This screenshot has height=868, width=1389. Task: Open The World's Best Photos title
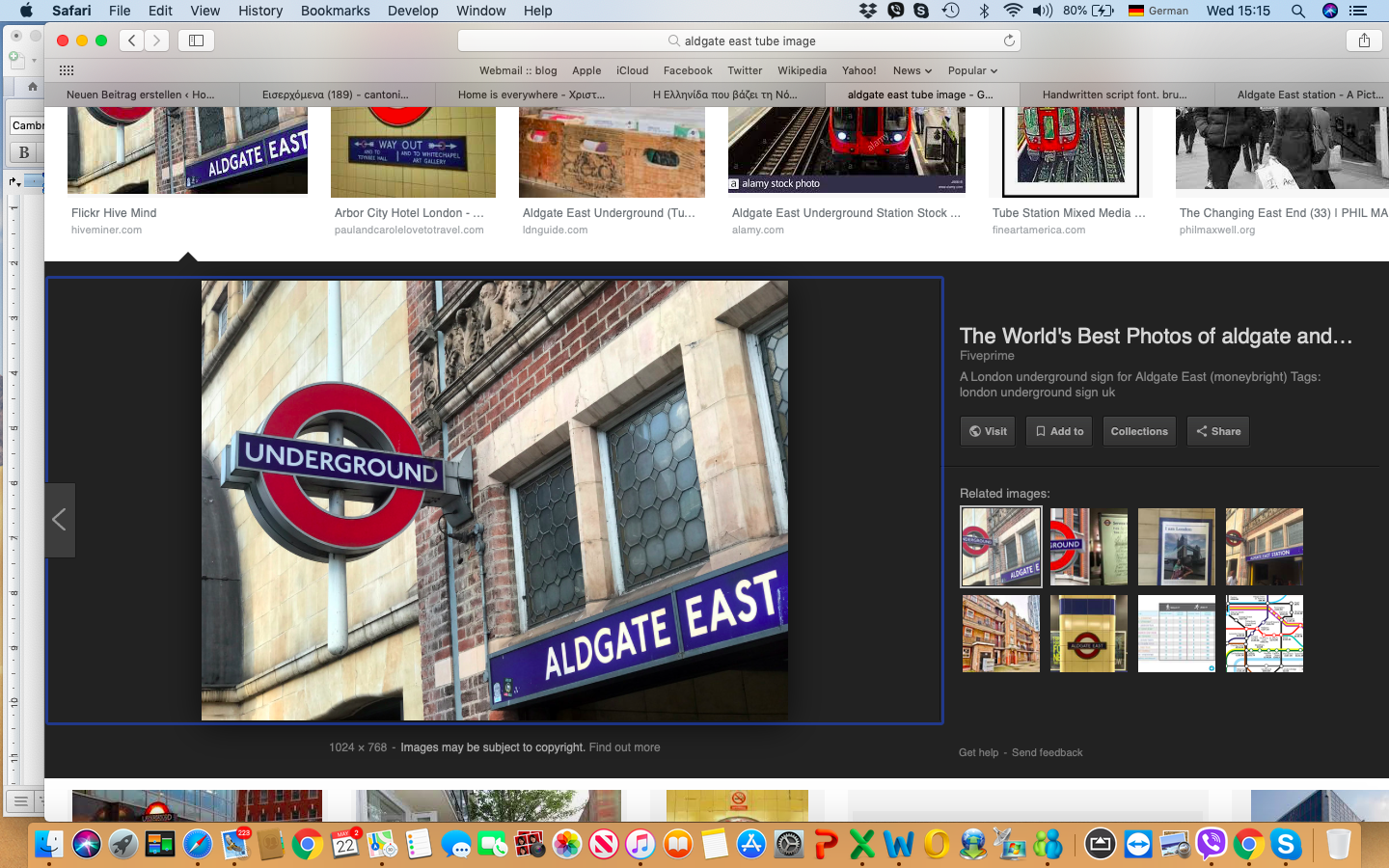click(x=1156, y=336)
